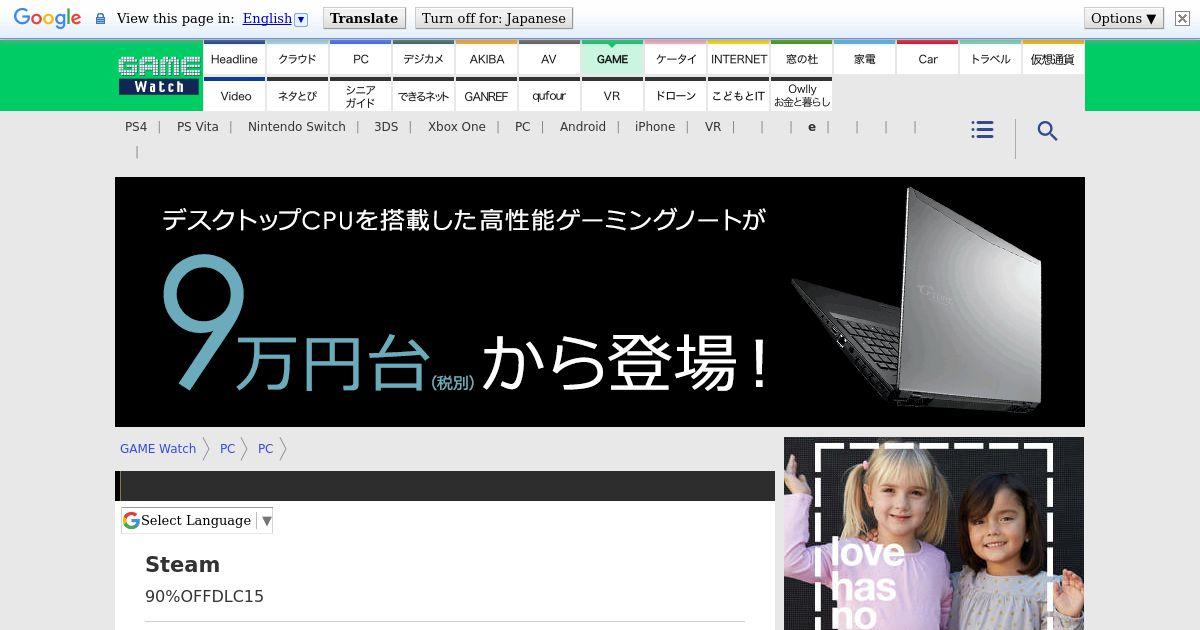Image resolution: width=1200 pixels, height=630 pixels.
Task: Open the シニアガイド tab
Action: [360, 95]
